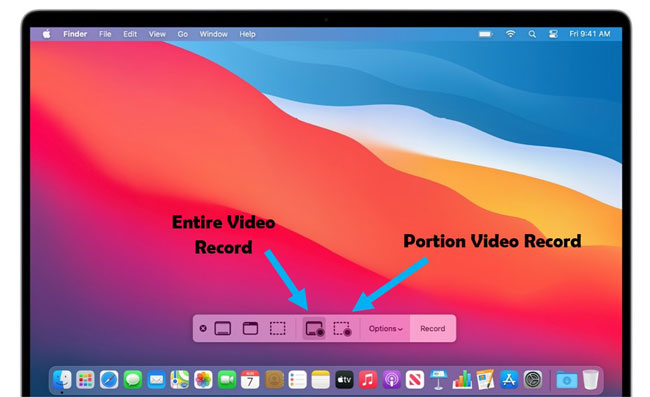Open Spotlight search in menu bar
Image resolution: width=650 pixels, height=397 pixels.
pos(532,34)
